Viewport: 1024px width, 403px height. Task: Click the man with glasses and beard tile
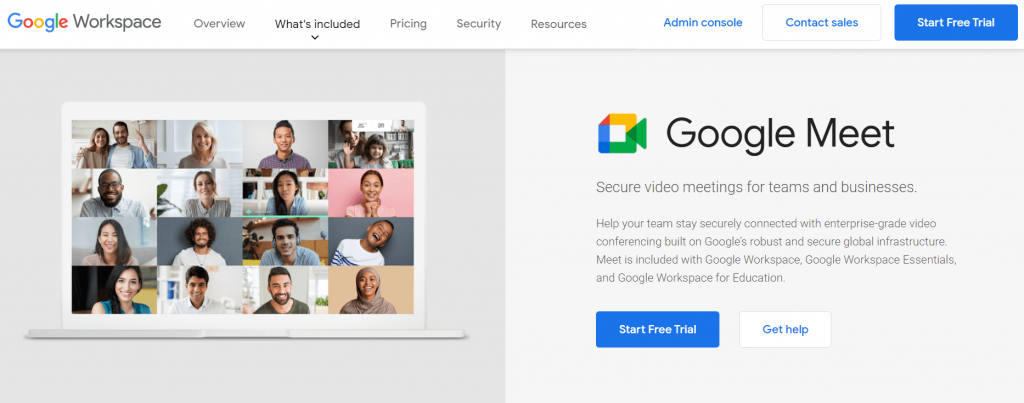pos(114,193)
